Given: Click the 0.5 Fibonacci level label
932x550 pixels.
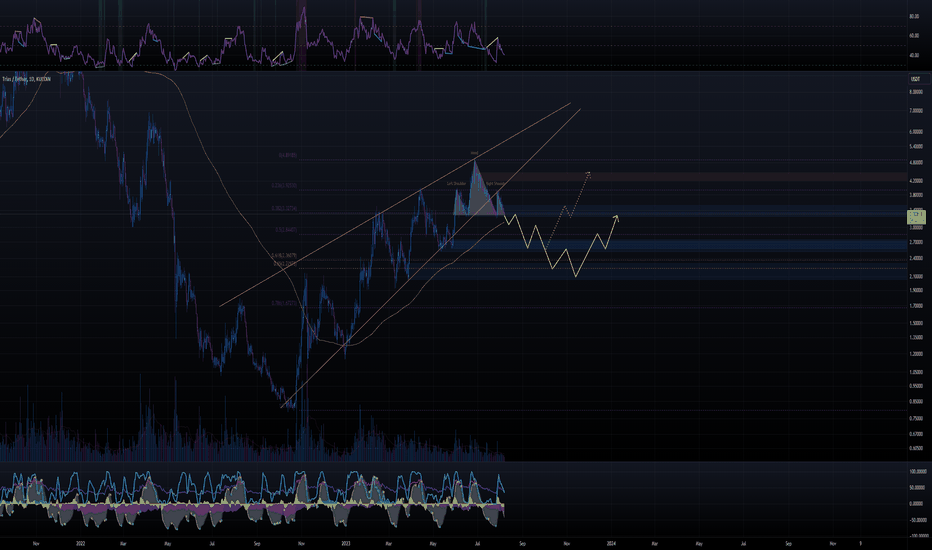Looking at the screenshot, I should [286, 230].
